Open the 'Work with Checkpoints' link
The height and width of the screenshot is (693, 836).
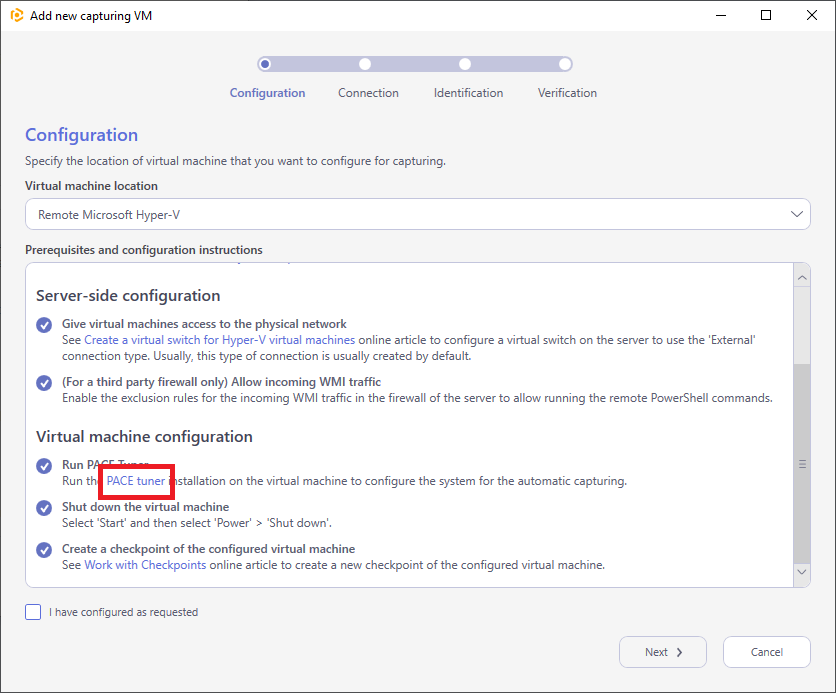(x=145, y=565)
